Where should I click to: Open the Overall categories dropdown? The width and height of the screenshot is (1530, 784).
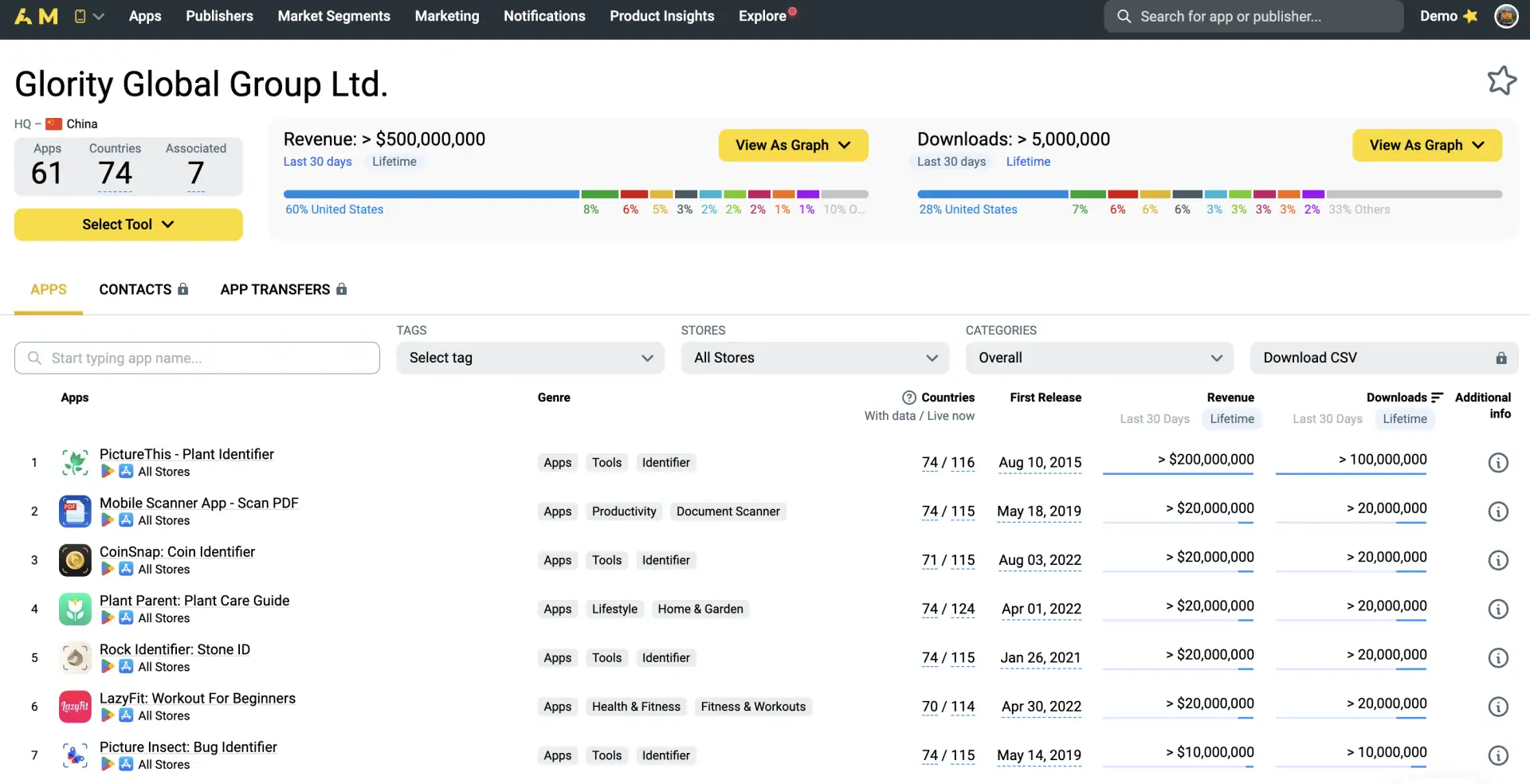click(1100, 359)
